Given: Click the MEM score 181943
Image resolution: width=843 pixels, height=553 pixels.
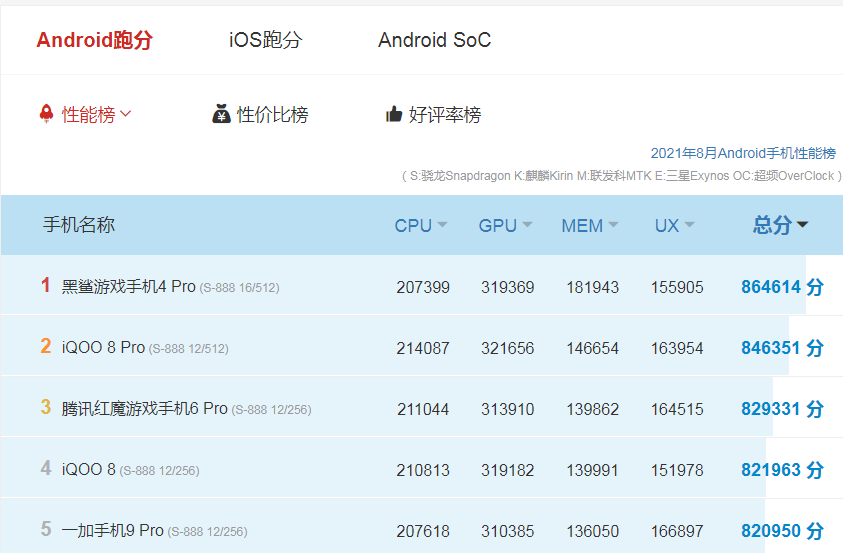Looking at the screenshot, I should tap(592, 287).
